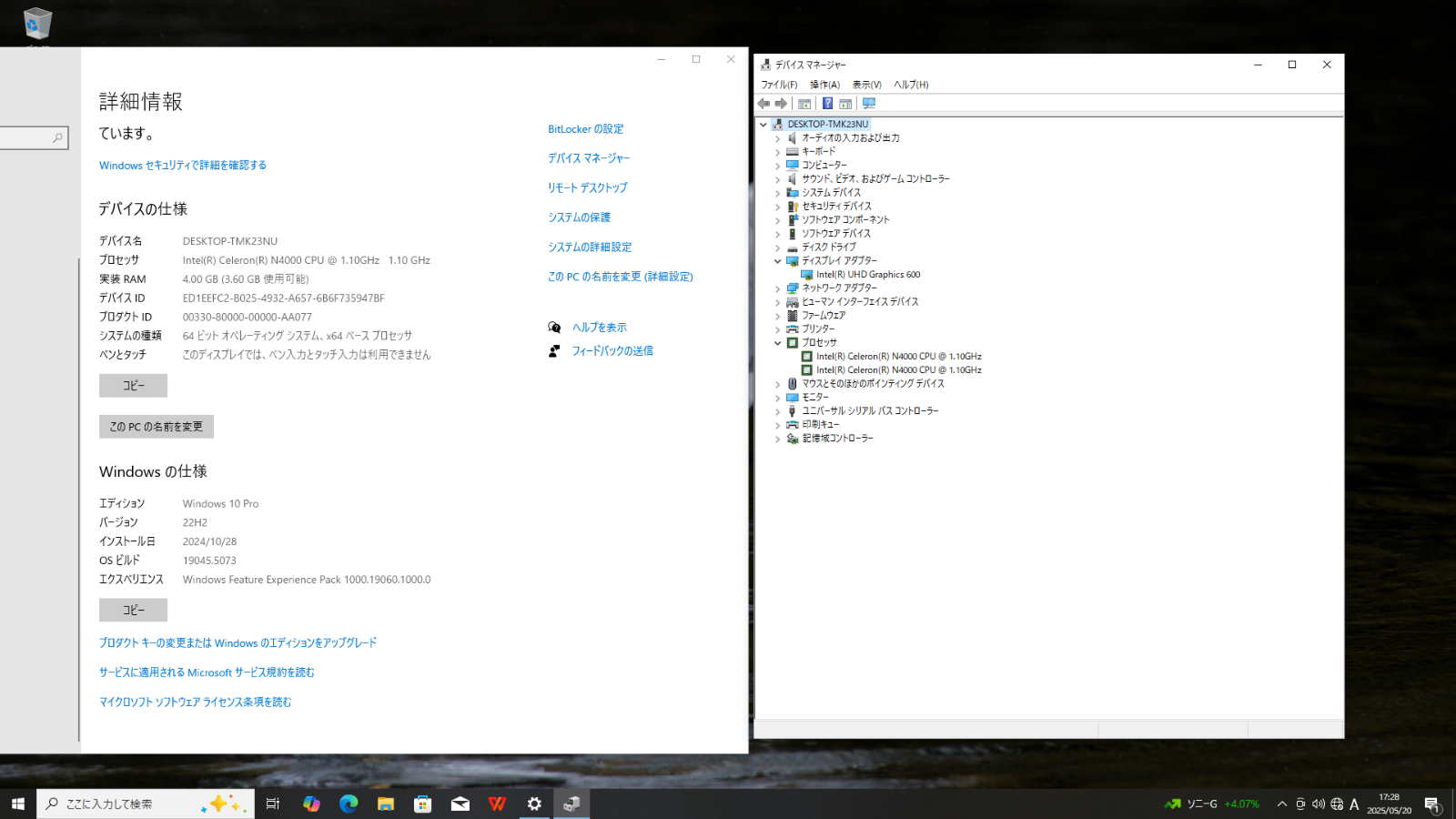Viewport: 1456px width, 819px height.
Task: Expand the システム デバイス node
Action: pyautogui.click(x=777, y=193)
